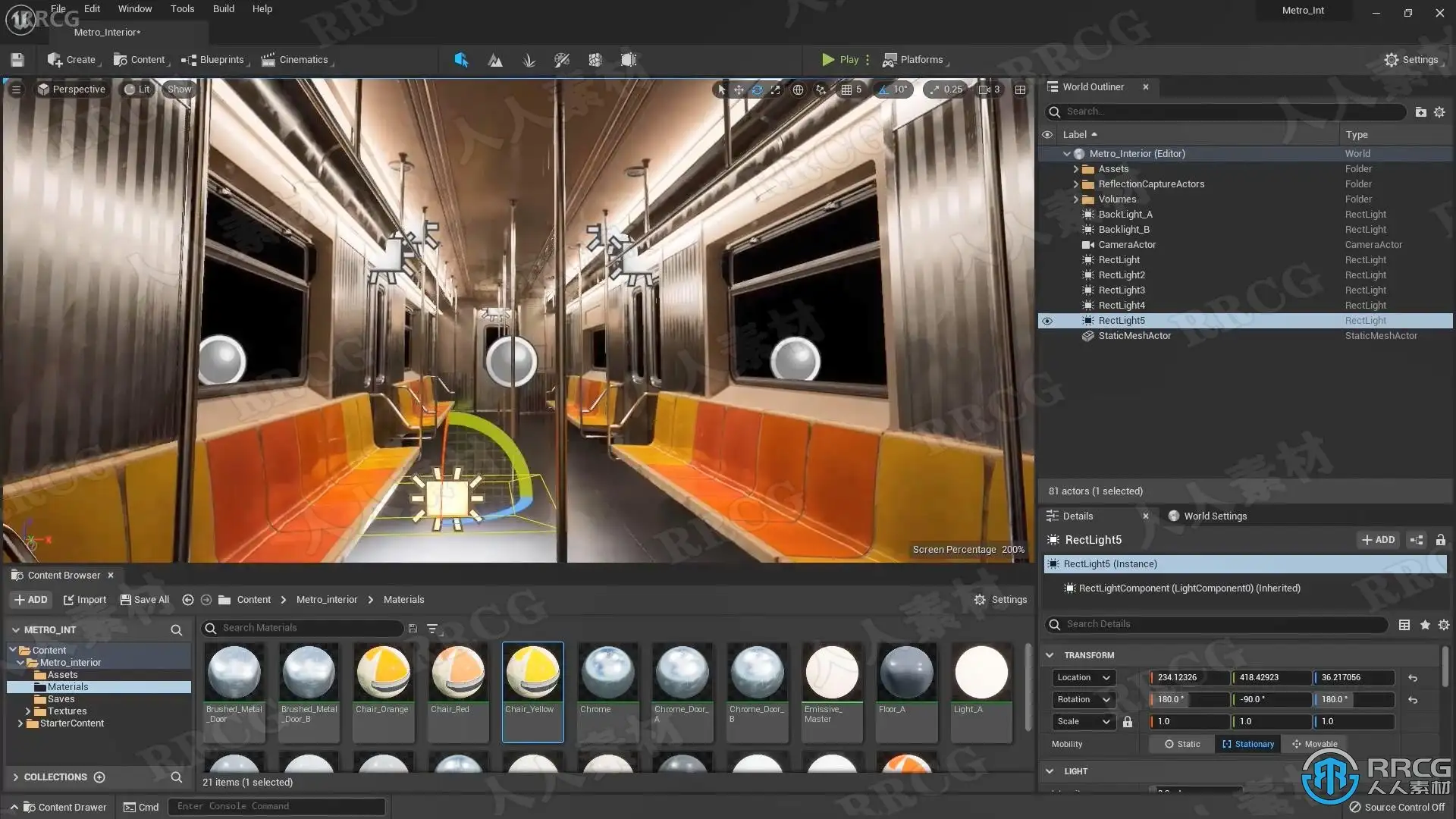Select the Foliage mode icon
This screenshot has width=1456, height=819.
pyautogui.click(x=529, y=60)
